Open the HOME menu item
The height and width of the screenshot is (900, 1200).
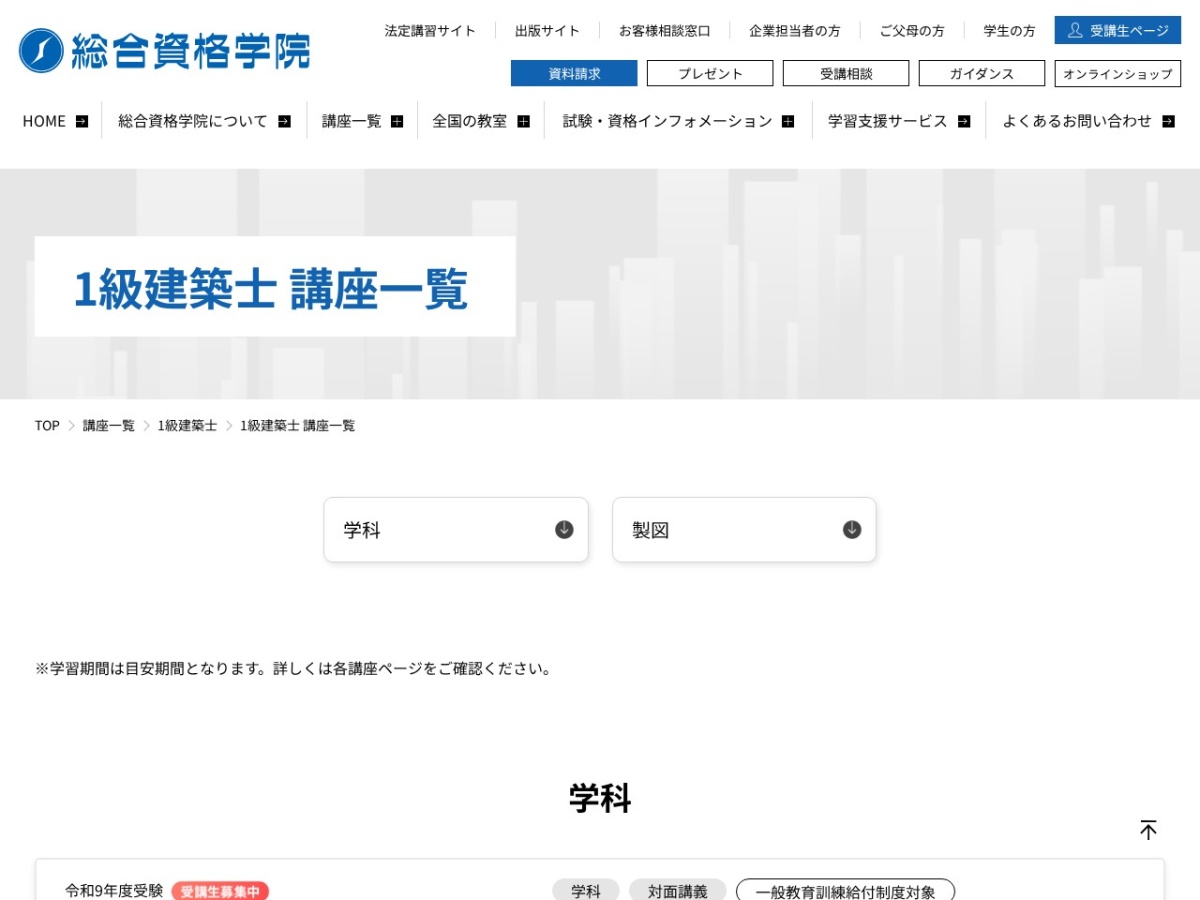[x=55, y=121]
